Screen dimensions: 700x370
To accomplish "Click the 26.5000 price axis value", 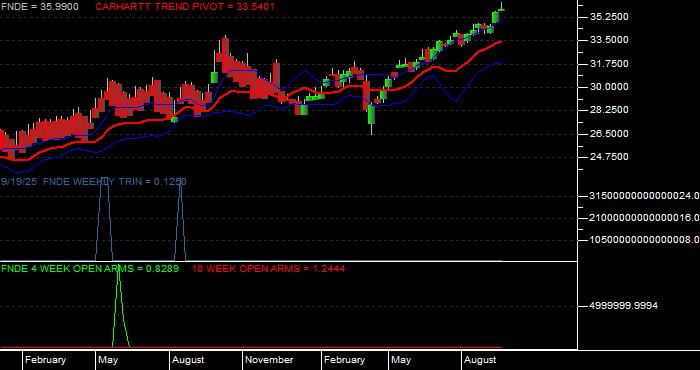I will tap(609, 133).
